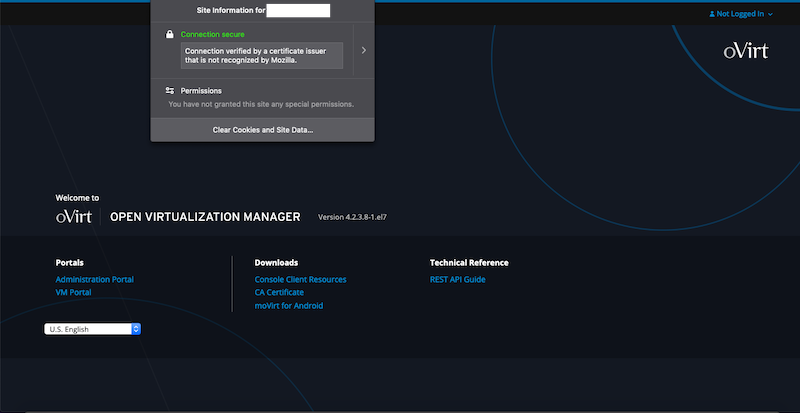Open the REST API Guide link
The height and width of the screenshot is (413, 800).
pos(458,279)
